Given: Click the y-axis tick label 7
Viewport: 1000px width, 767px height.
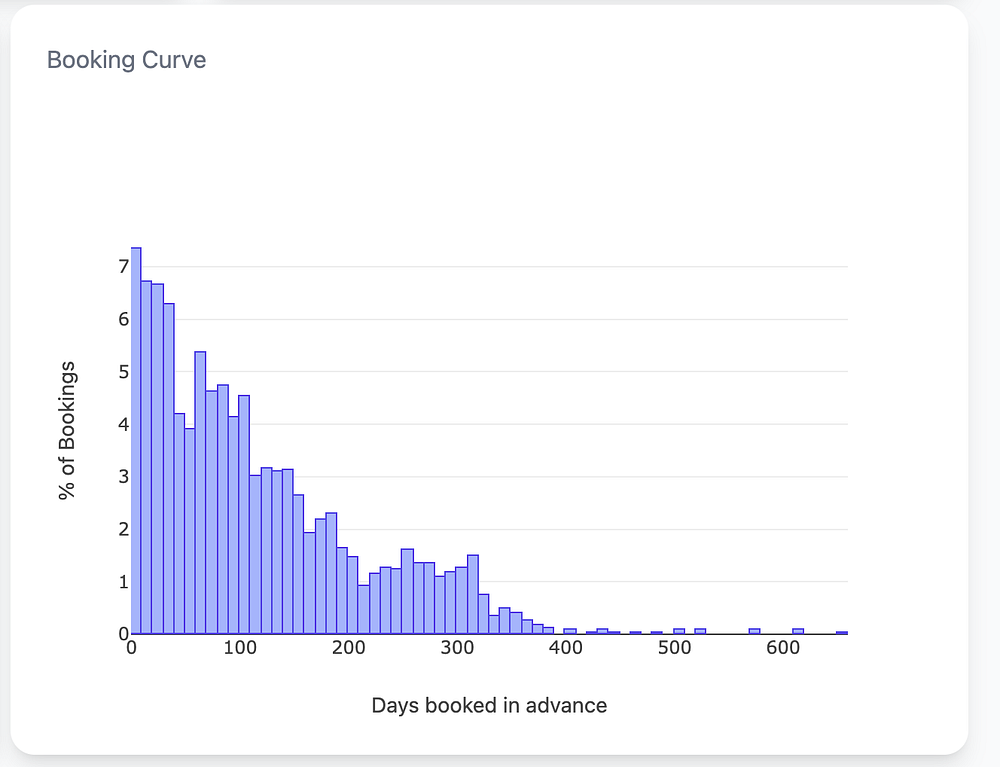Looking at the screenshot, I should [x=123, y=267].
